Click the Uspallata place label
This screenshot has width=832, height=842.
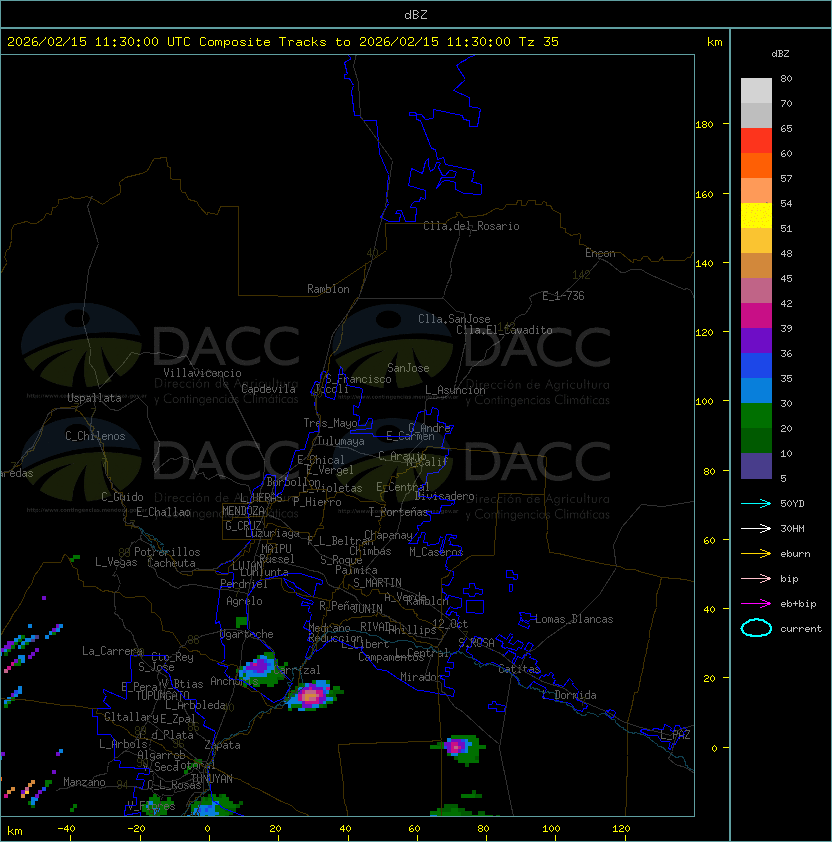click(94, 398)
